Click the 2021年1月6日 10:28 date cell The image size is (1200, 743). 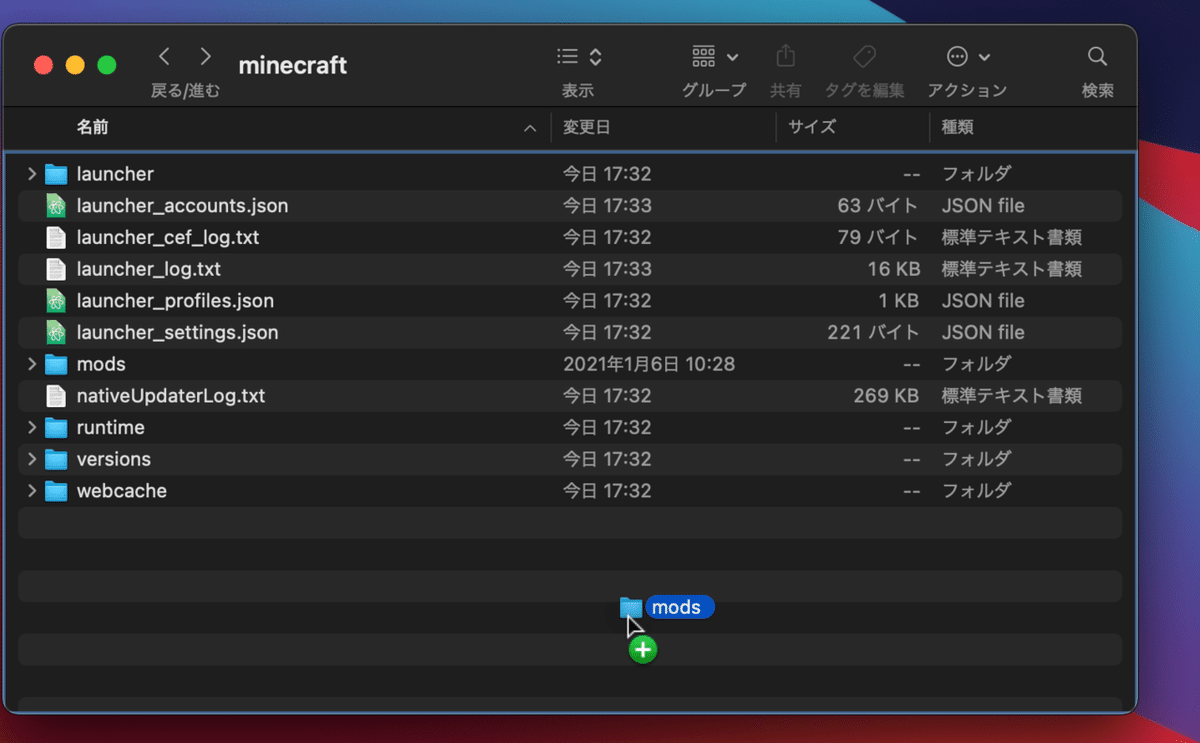pyautogui.click(x=649, y=364)
